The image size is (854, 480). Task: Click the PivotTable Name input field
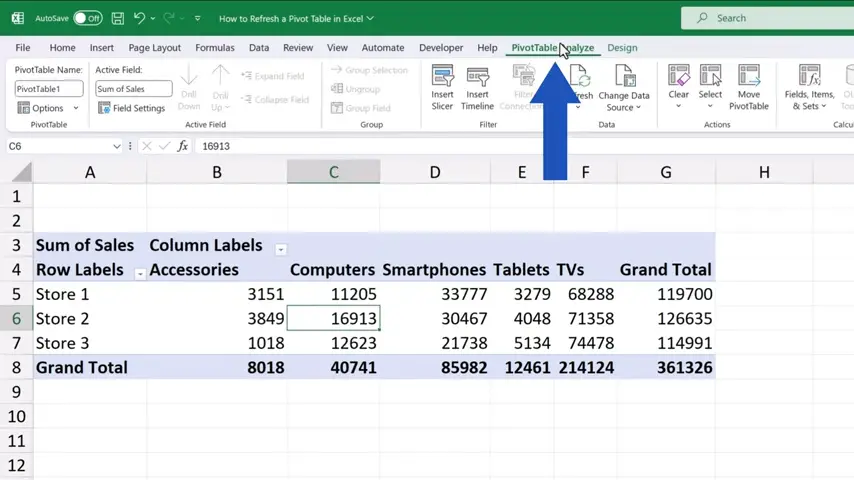tap(48, 89)
